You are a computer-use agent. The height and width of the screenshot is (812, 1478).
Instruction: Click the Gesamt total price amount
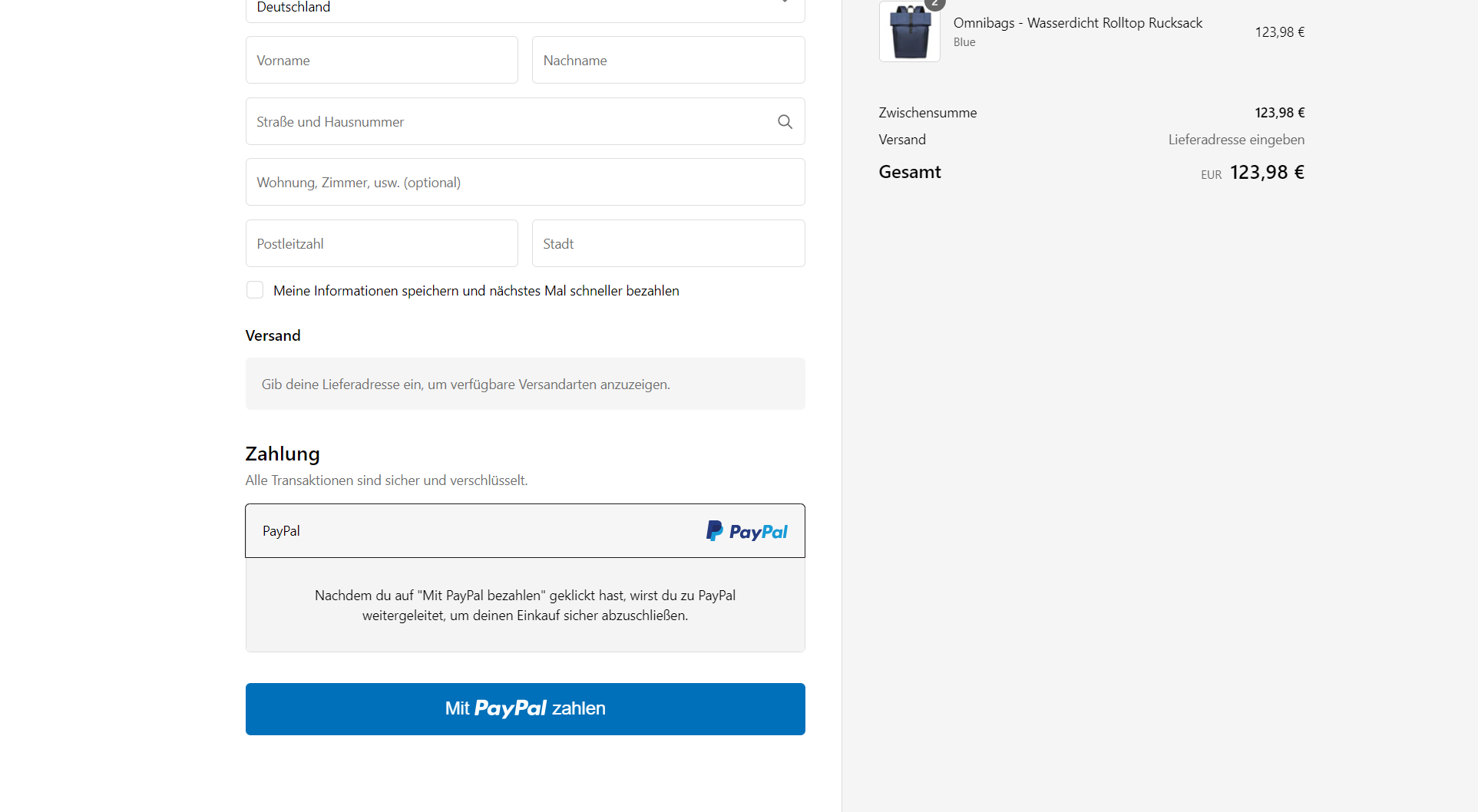pos(1267,173)
